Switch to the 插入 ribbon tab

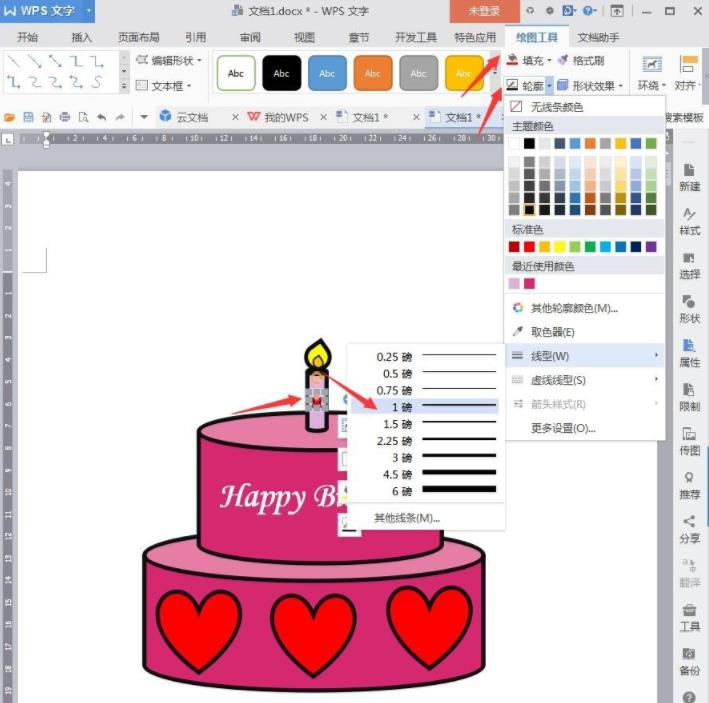81,37
